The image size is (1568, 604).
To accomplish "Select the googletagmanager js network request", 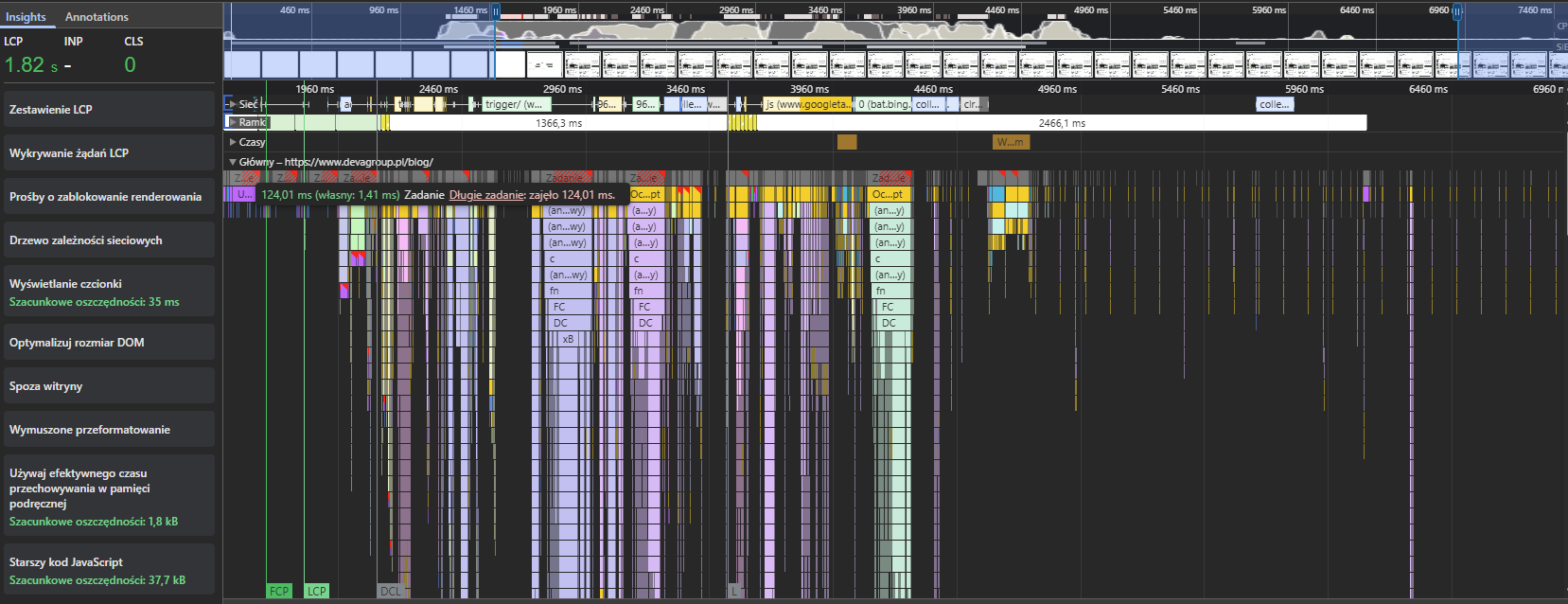I will coord(807,104).
